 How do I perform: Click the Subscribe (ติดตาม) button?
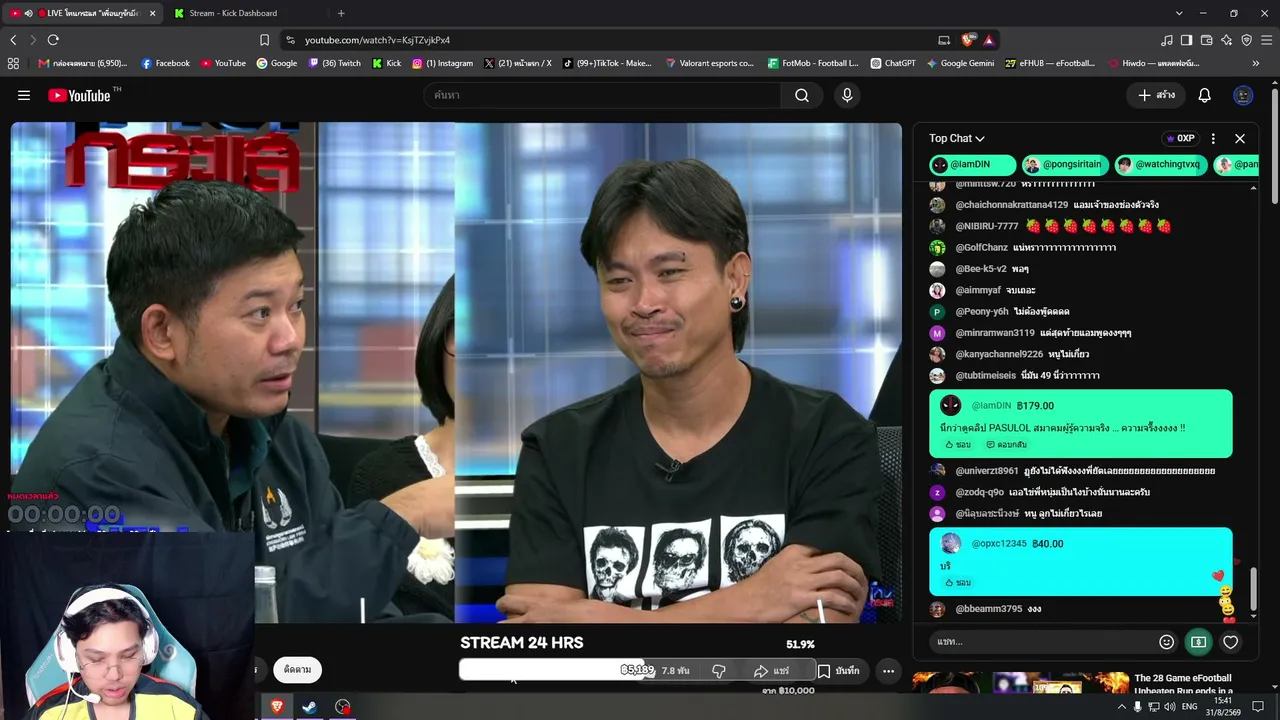click(297, 670)
